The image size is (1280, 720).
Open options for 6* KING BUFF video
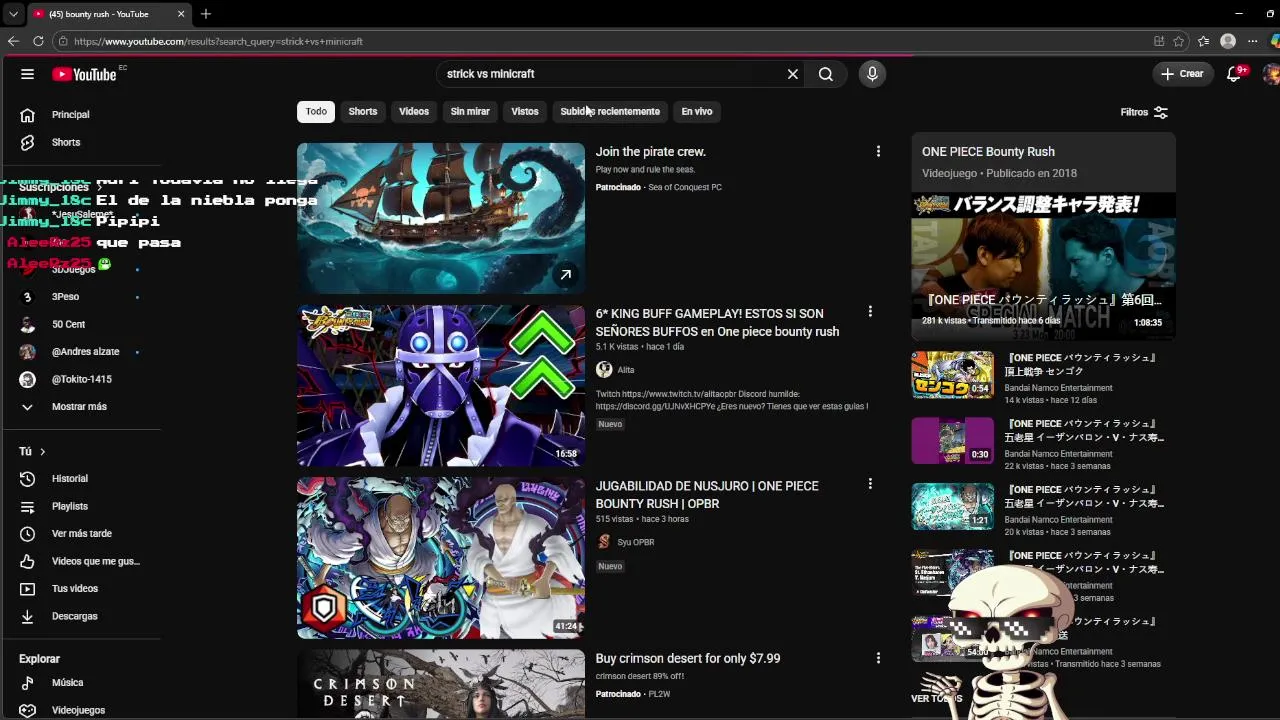point(870,312)
